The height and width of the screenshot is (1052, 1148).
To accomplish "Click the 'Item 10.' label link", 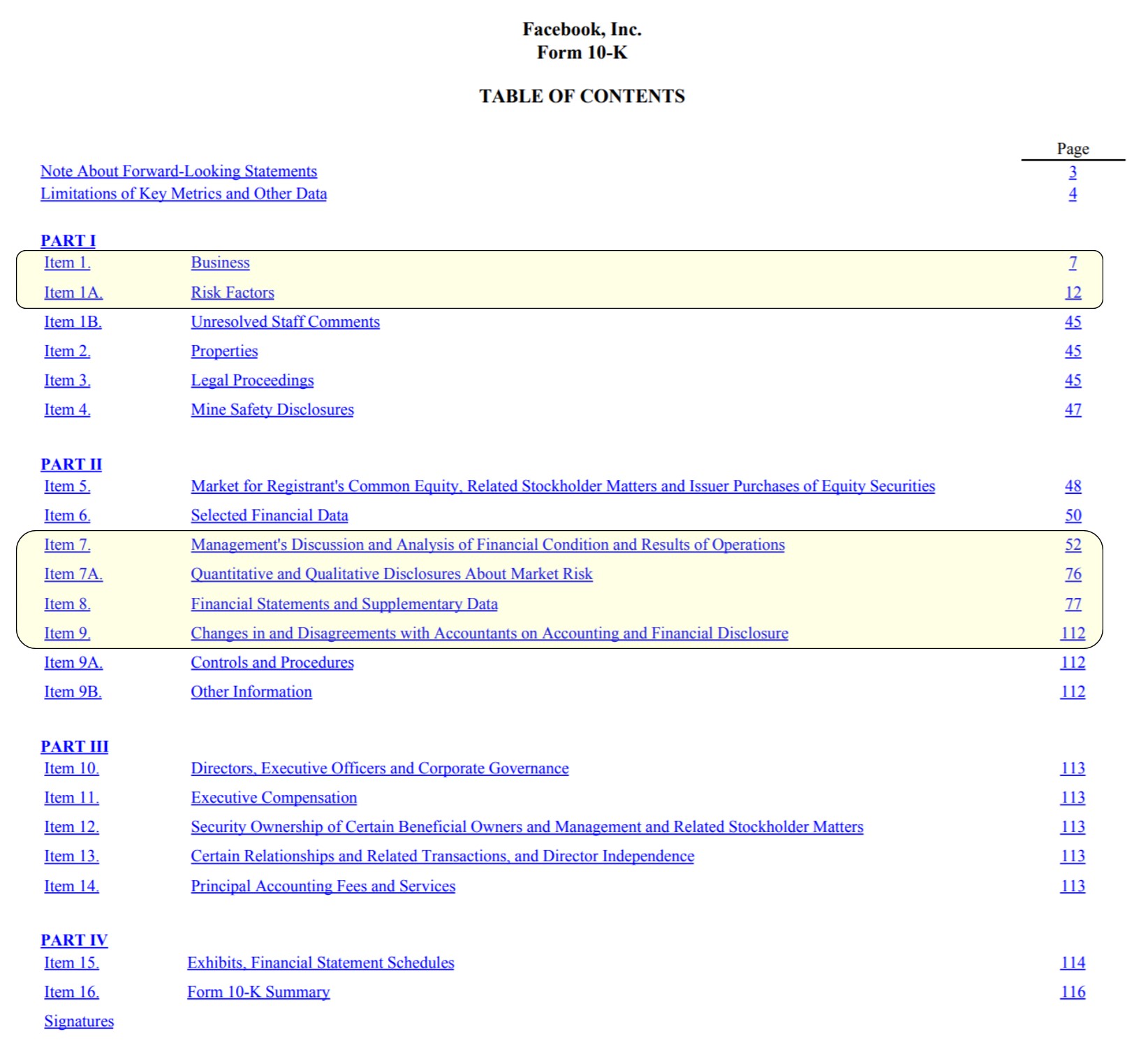I will click(71, 768).
